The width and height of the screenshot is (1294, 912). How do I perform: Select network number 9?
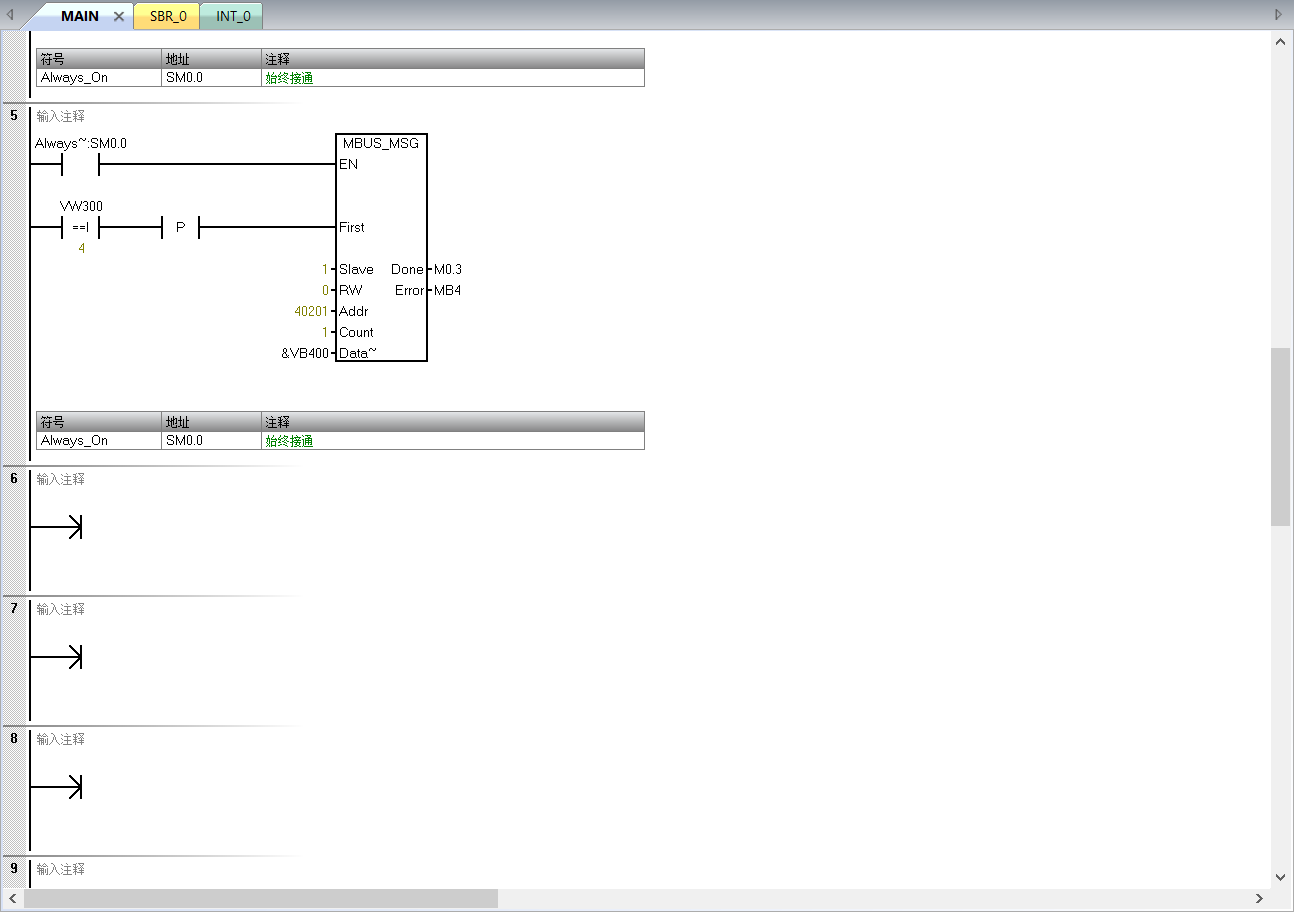click(x=14, y=868)
